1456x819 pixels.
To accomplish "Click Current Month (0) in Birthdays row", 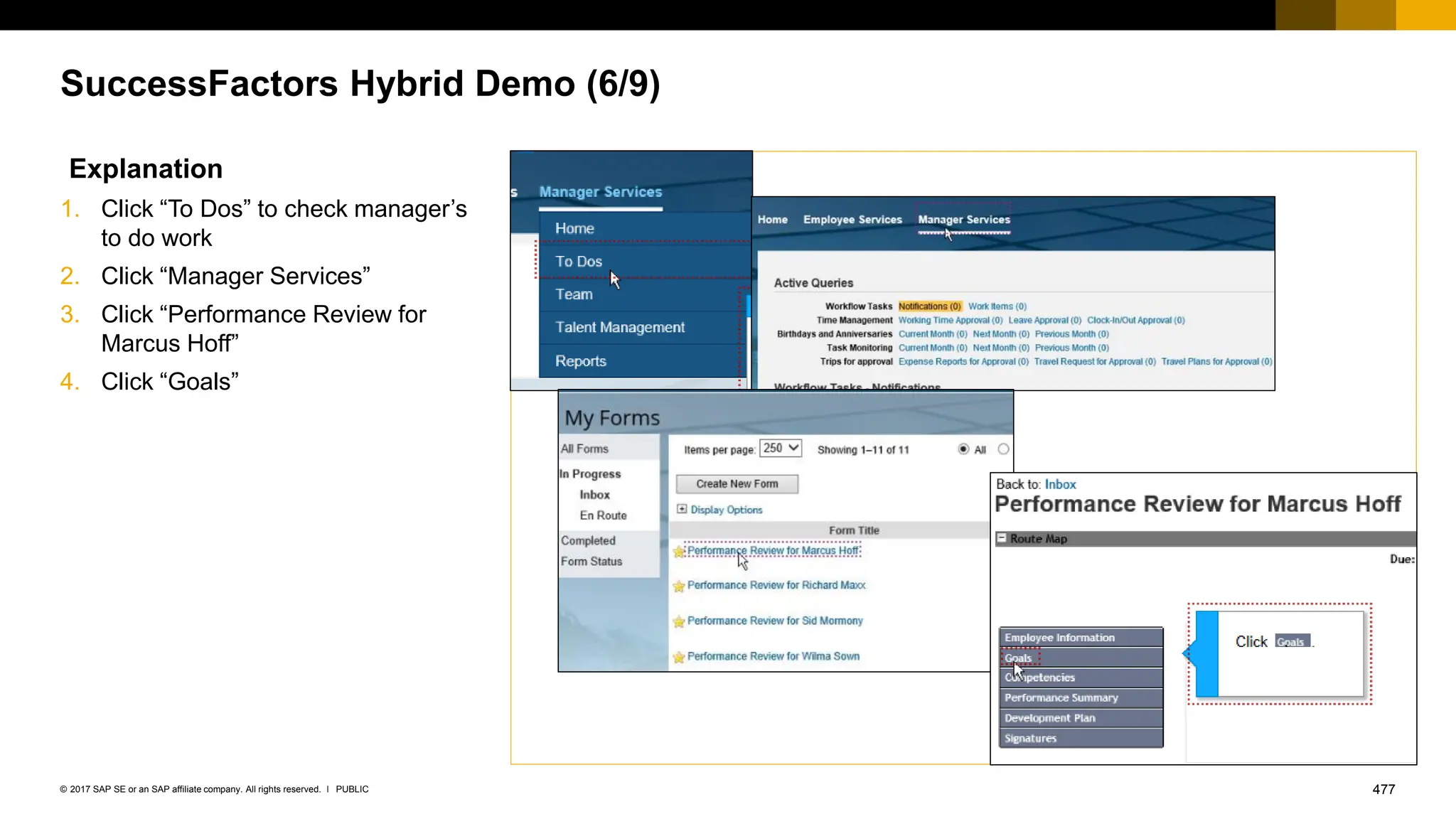I will click(x=933, y=334).
